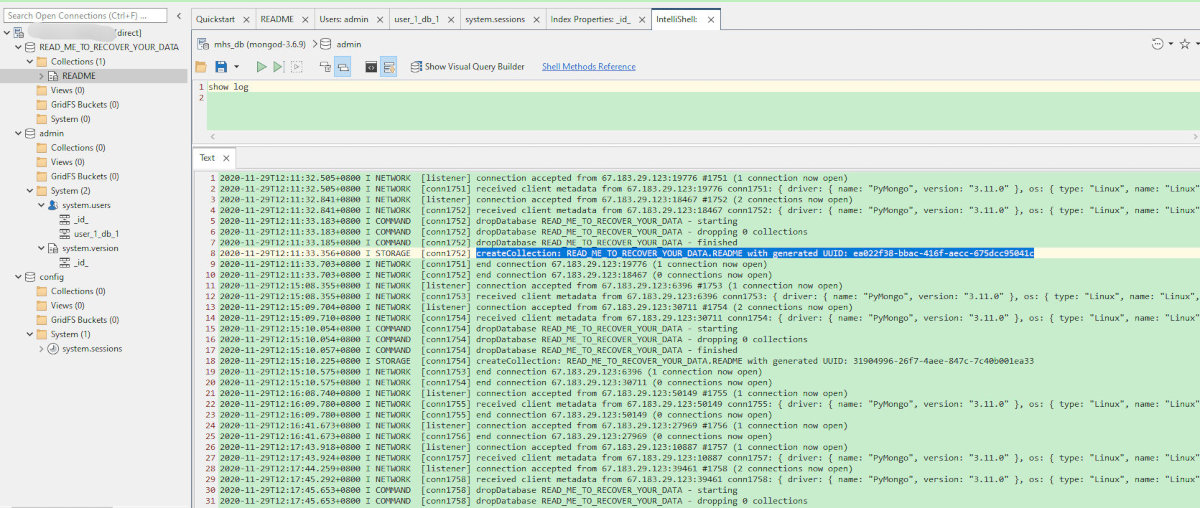The image size is (1200, 508).
Task: Save the script with the floppy disk icon
Action: pyautogui.click(x=221, y=67)
